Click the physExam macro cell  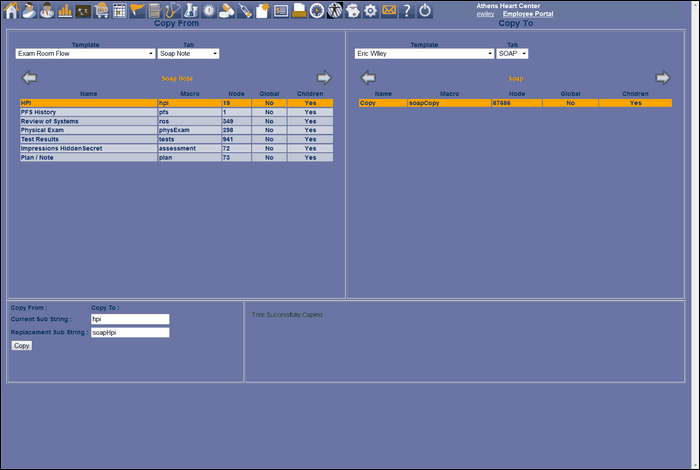[189, 130]
